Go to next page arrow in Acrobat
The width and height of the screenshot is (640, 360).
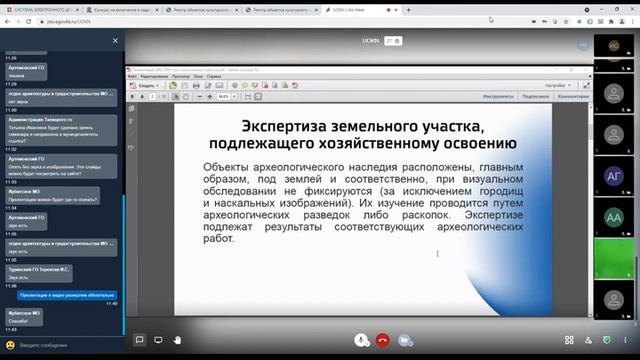[x=142, y=97]
